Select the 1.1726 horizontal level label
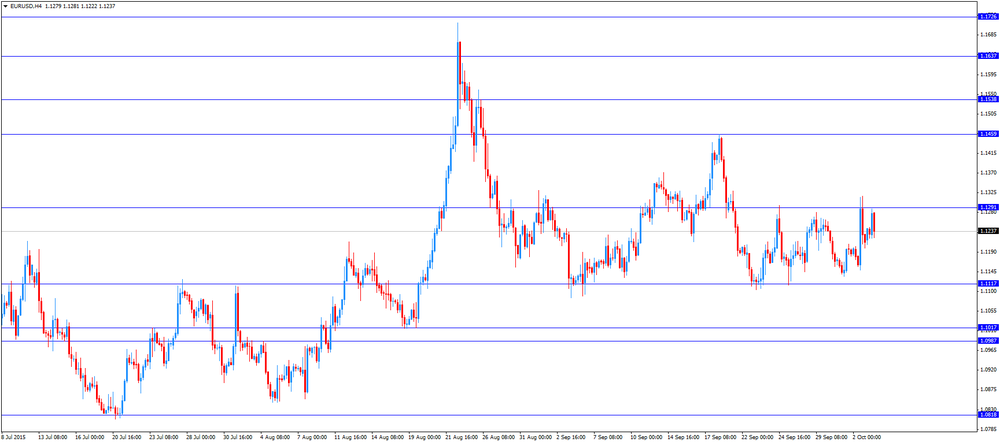Screen dimensions: 1000x442 tap(987, 17)
